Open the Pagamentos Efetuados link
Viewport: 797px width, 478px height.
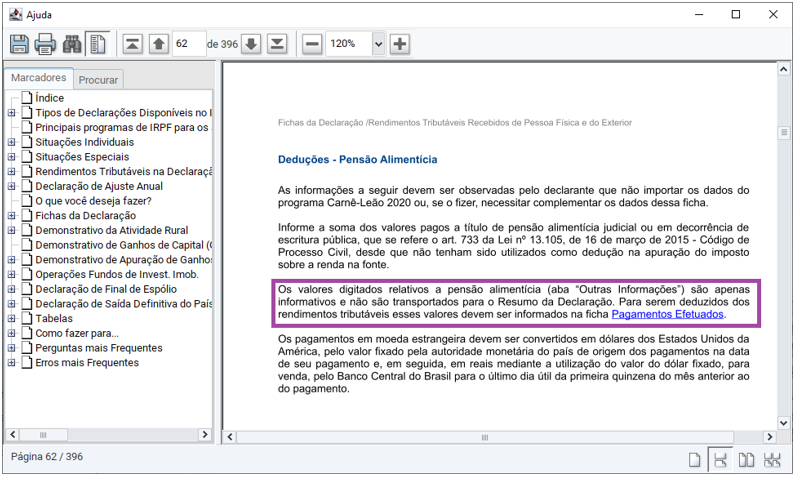tap(667, 315)
